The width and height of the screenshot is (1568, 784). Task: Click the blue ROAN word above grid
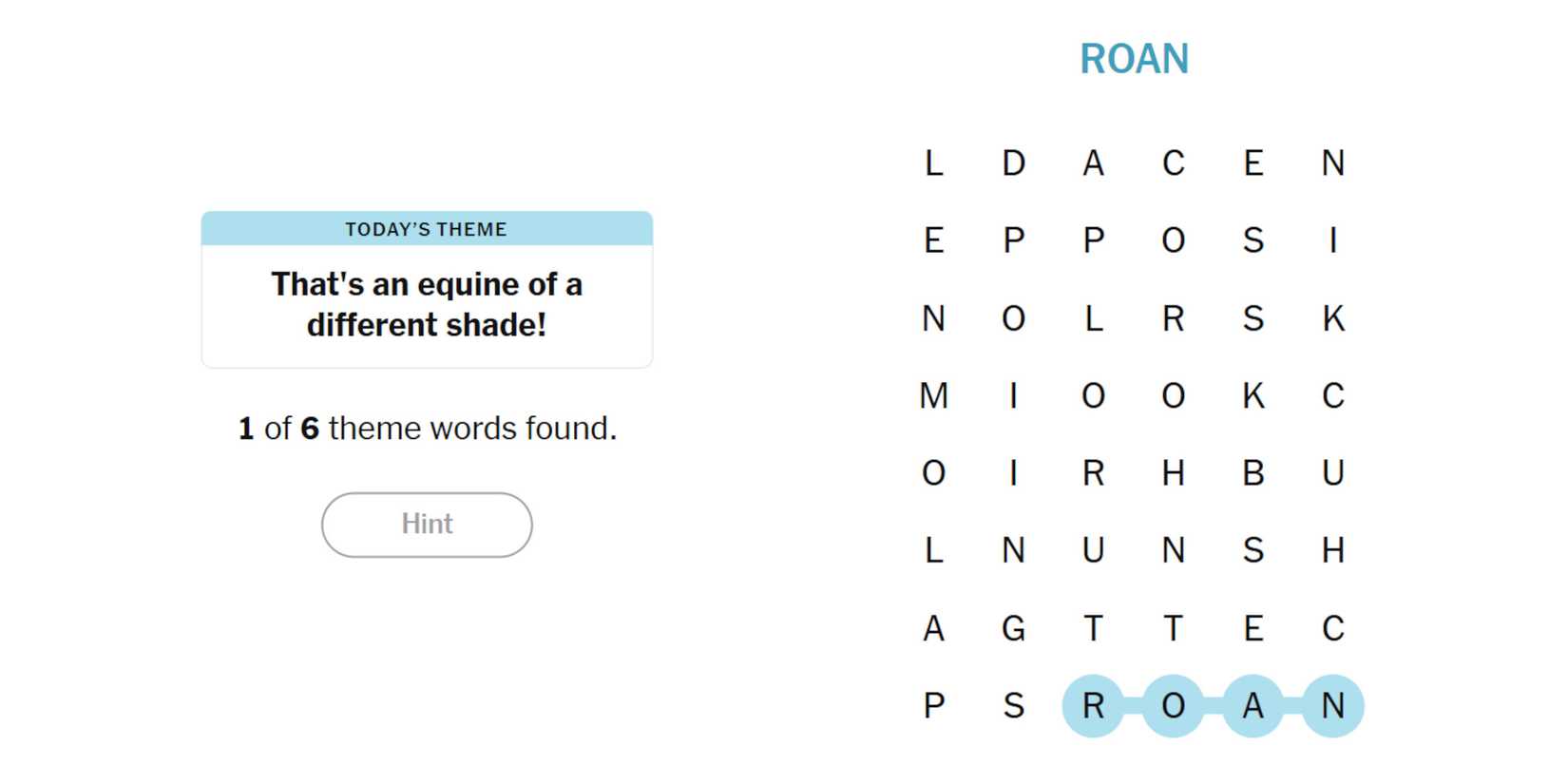tap(1134, 59)
